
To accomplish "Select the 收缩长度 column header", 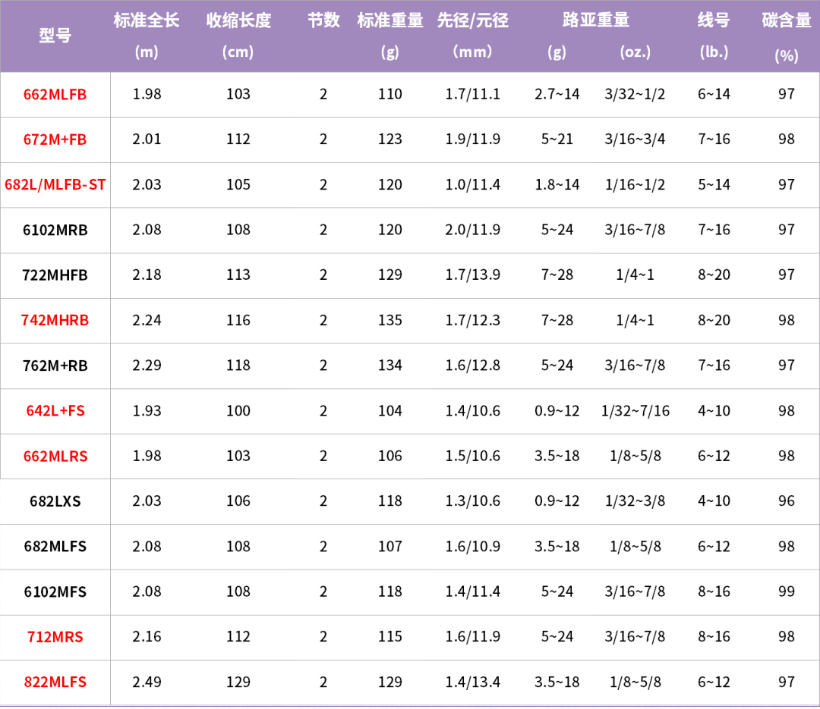I will [x=238, y=20].
